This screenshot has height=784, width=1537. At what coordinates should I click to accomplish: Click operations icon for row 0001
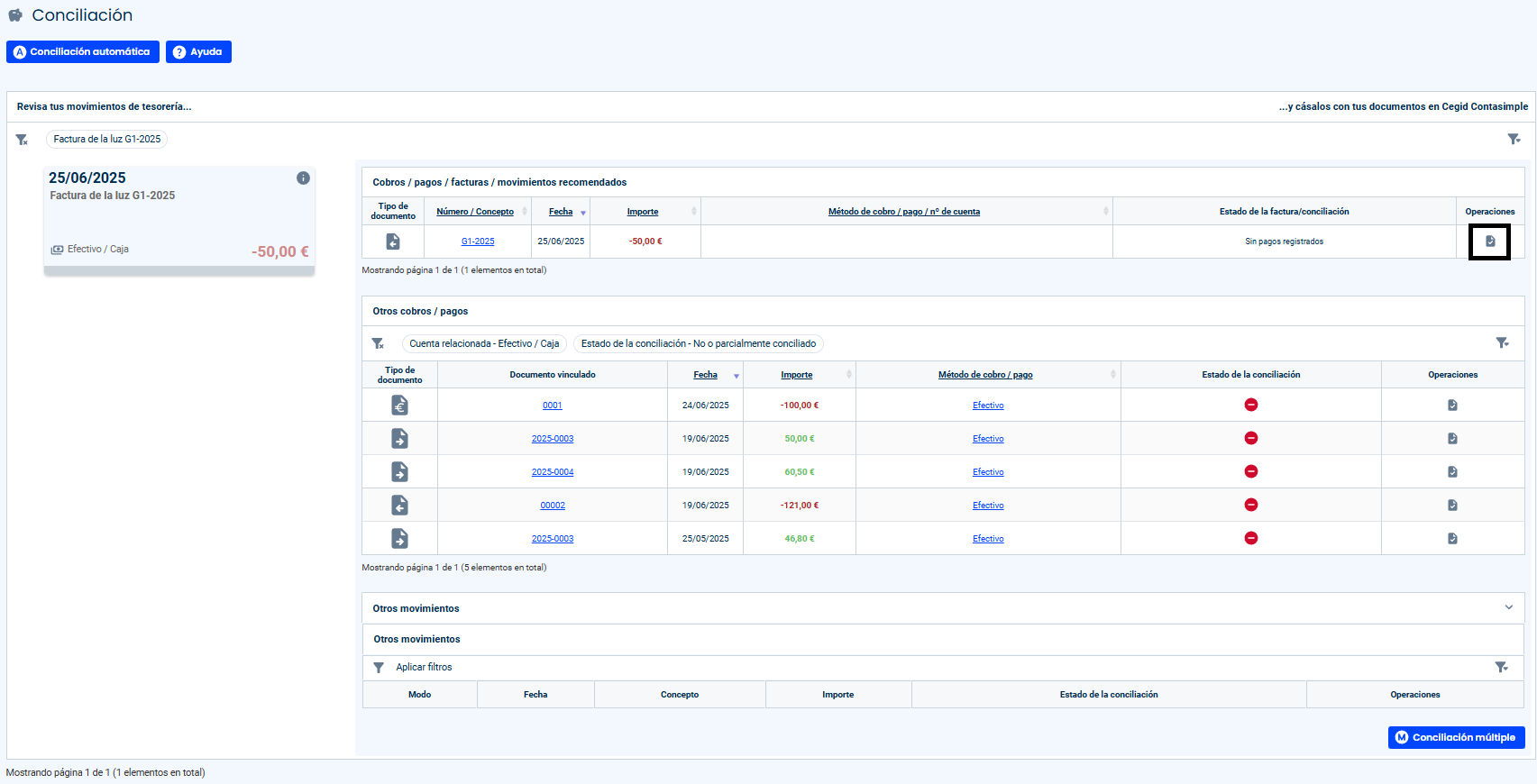1452,406
